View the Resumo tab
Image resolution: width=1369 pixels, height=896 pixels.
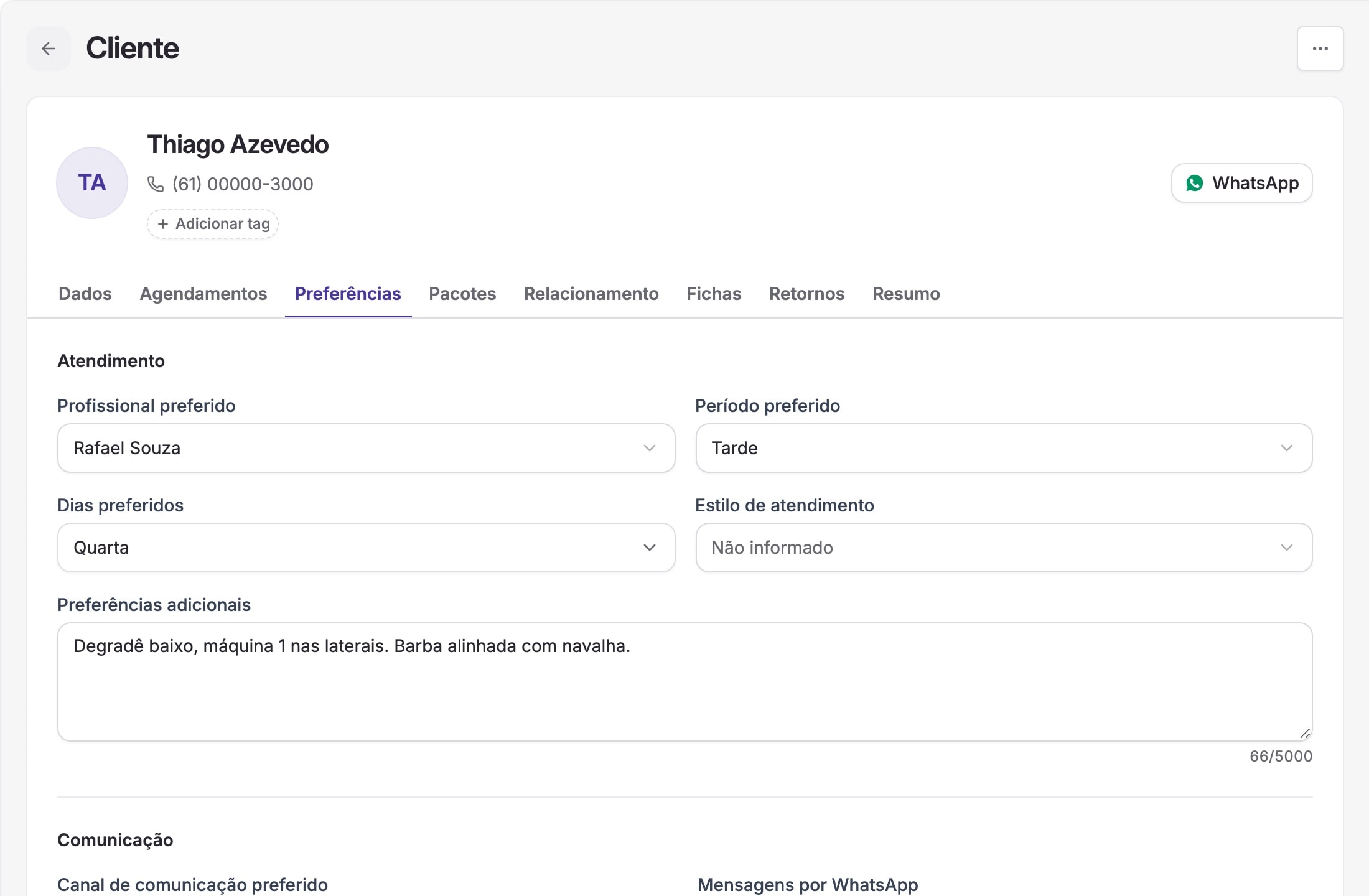click(906, 294)
